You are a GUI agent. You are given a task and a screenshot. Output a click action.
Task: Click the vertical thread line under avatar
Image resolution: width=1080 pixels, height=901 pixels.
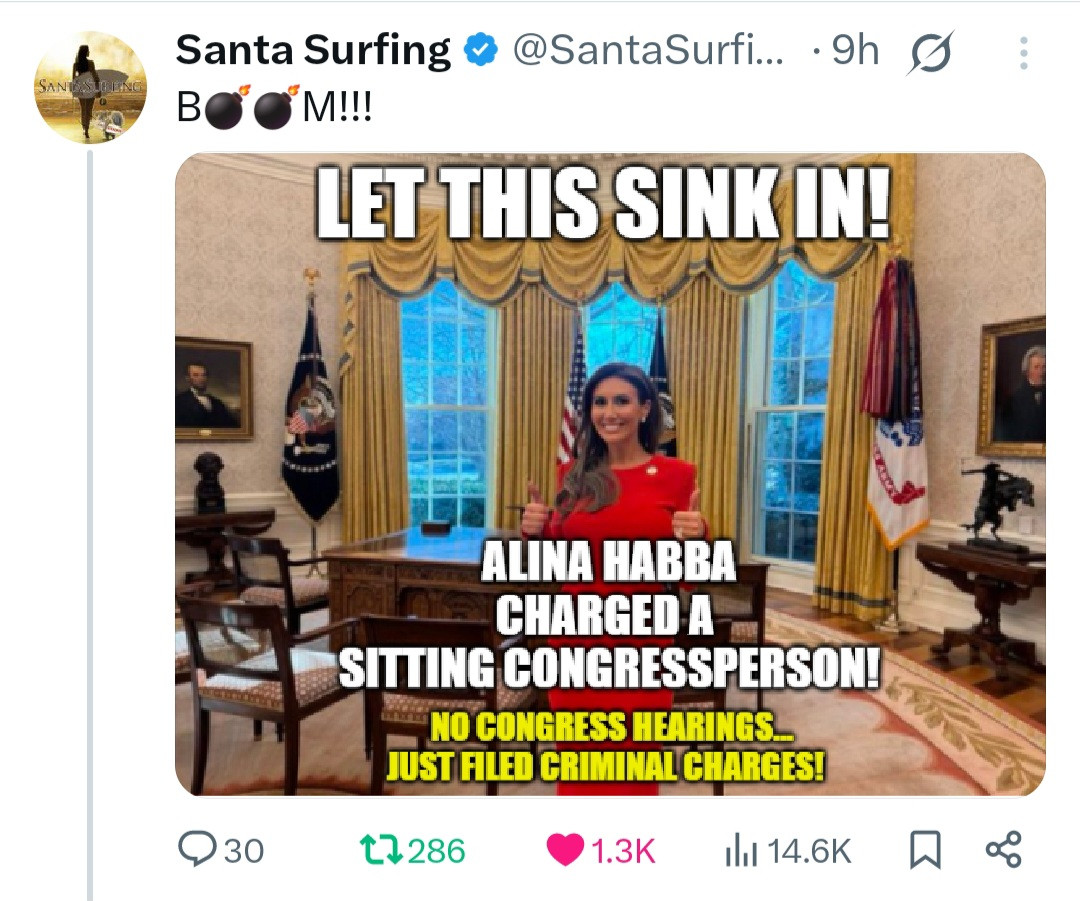90,526
